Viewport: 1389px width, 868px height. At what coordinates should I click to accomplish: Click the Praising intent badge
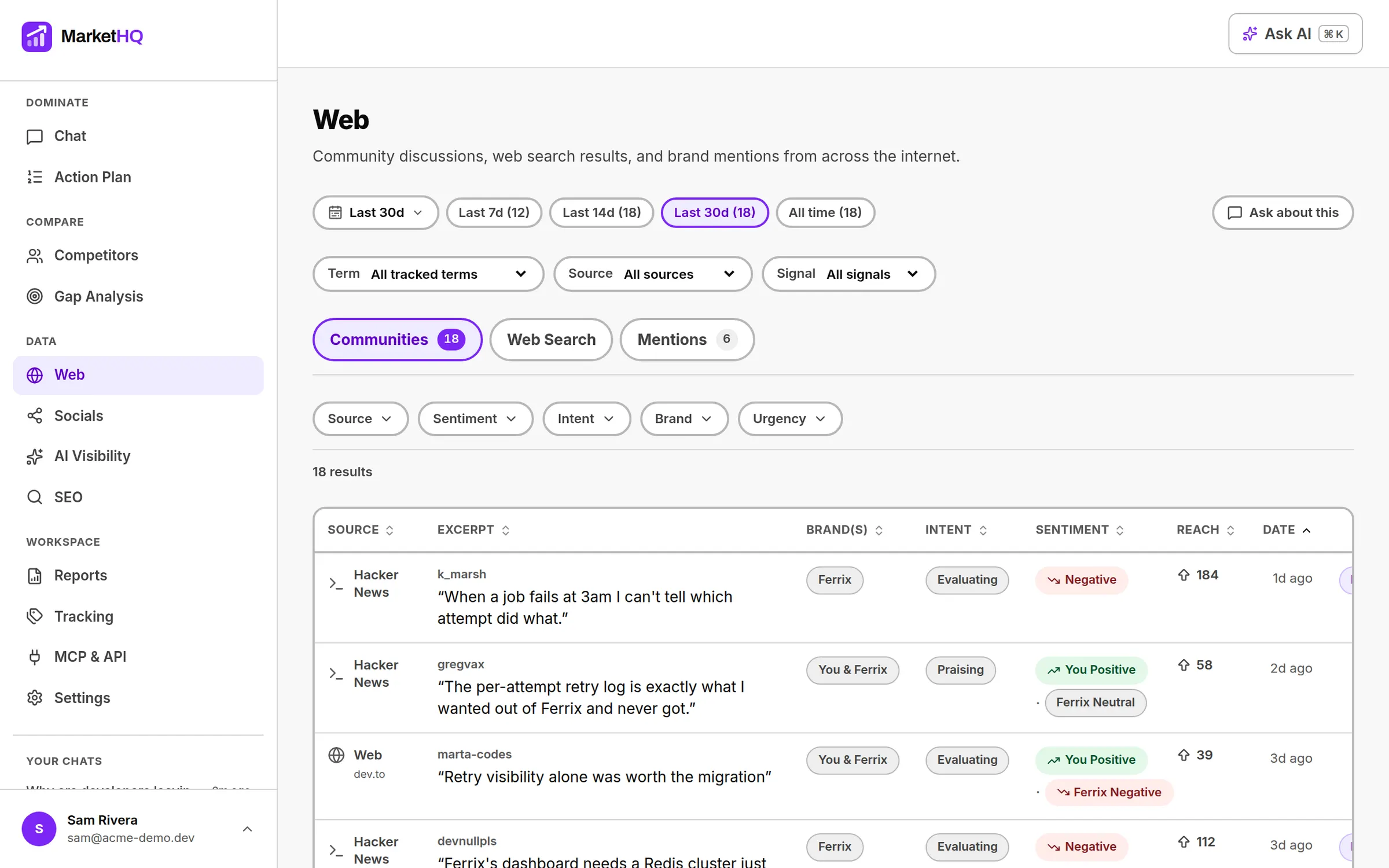coord(960,670)
